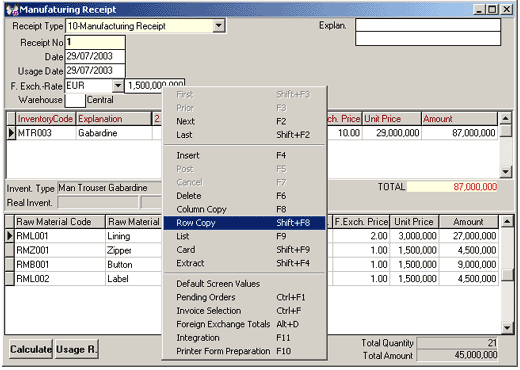
Task: Click the Date input field
Action: [95, 56]
